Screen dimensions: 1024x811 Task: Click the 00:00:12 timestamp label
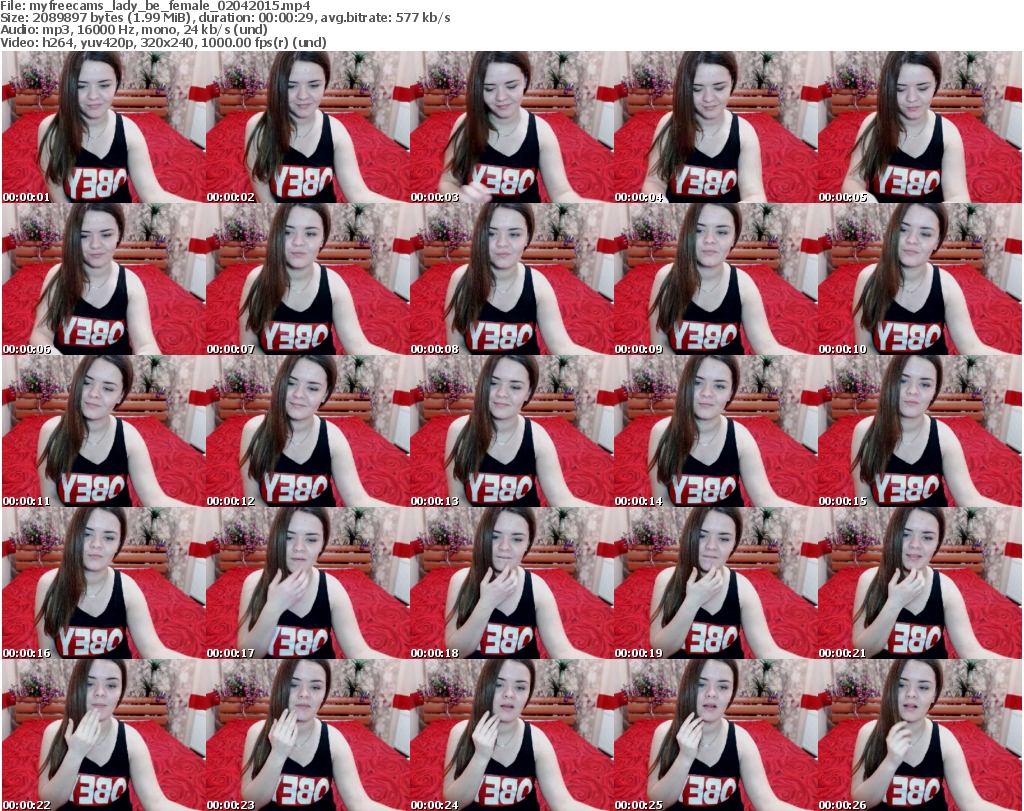coord(231,501)
